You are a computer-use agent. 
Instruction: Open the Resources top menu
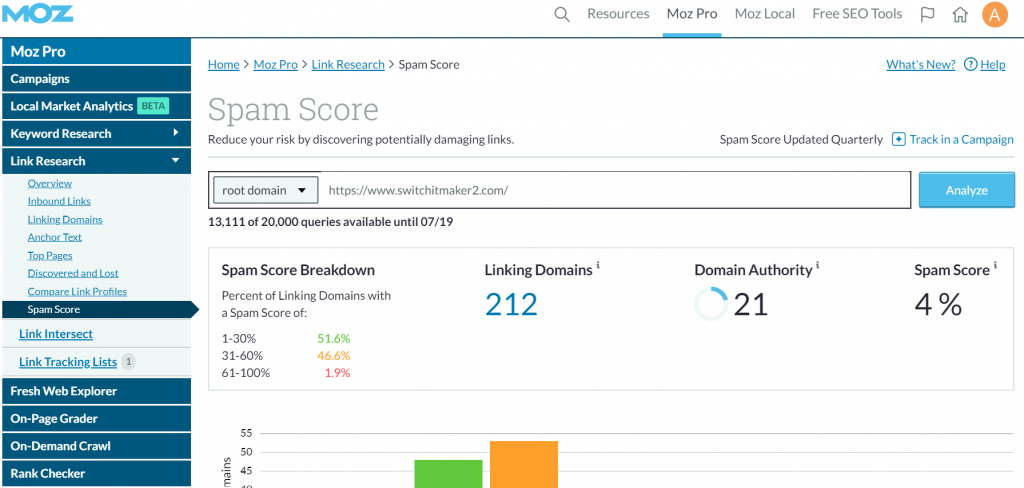coord(618,14)
